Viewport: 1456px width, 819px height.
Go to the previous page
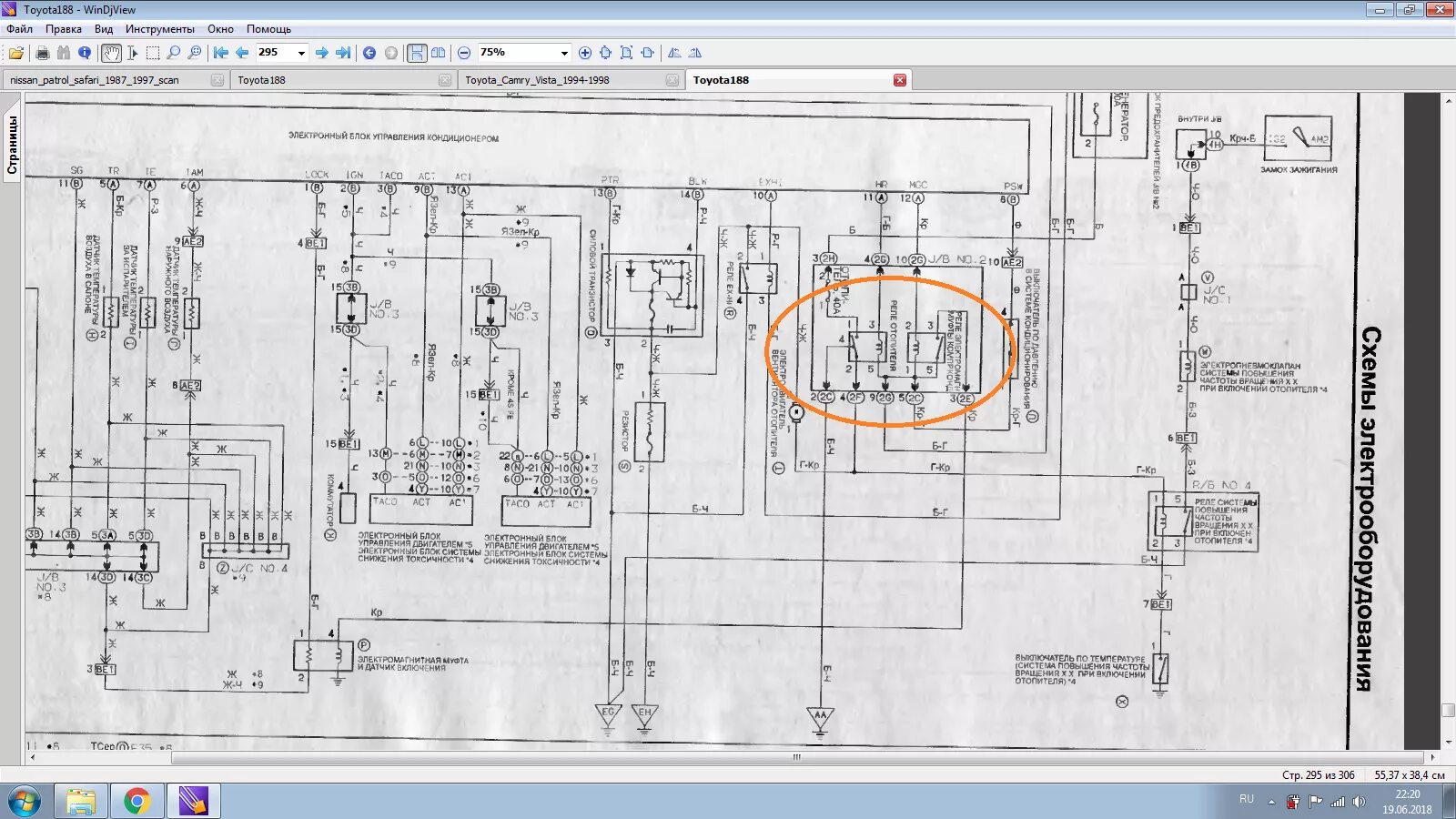[241, 53]
